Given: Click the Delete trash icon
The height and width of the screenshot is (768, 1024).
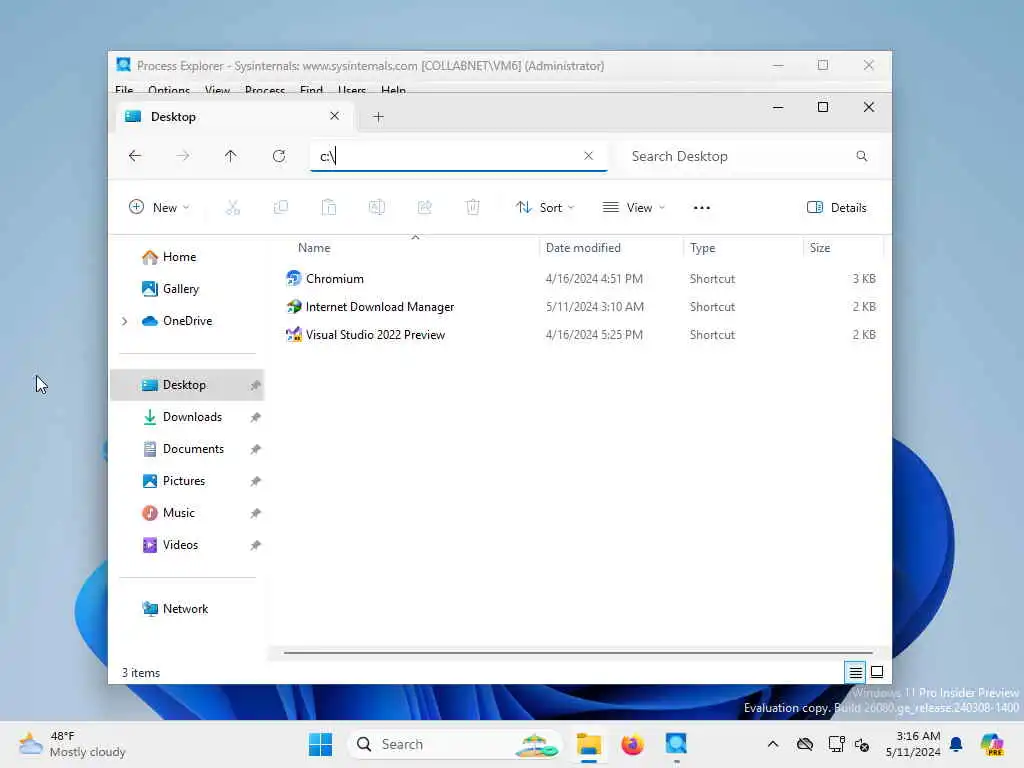Looking at the screenshot, I should pos(473,208).
